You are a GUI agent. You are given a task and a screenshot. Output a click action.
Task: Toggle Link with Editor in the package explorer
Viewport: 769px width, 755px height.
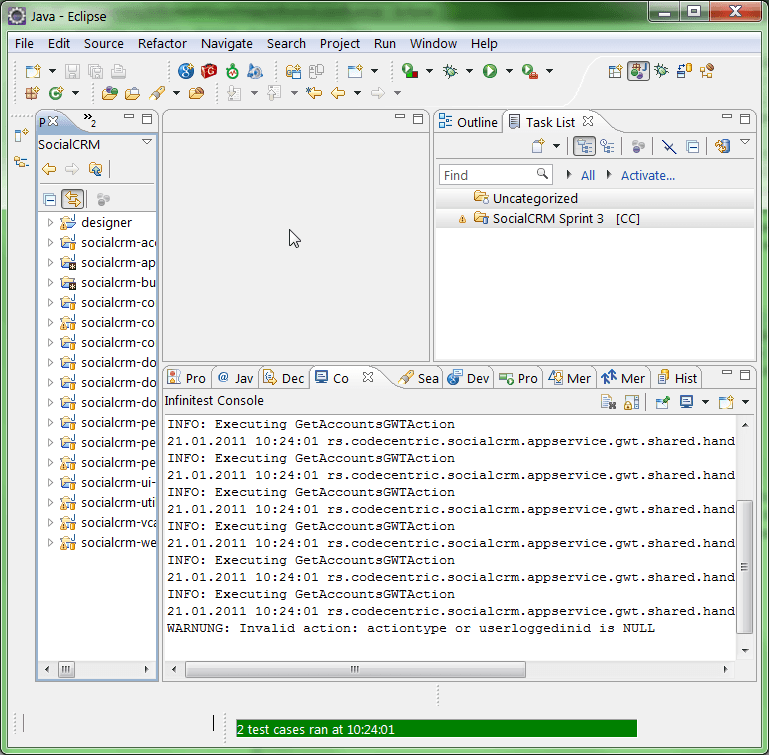pyautogui.click(x=72, y=199)
